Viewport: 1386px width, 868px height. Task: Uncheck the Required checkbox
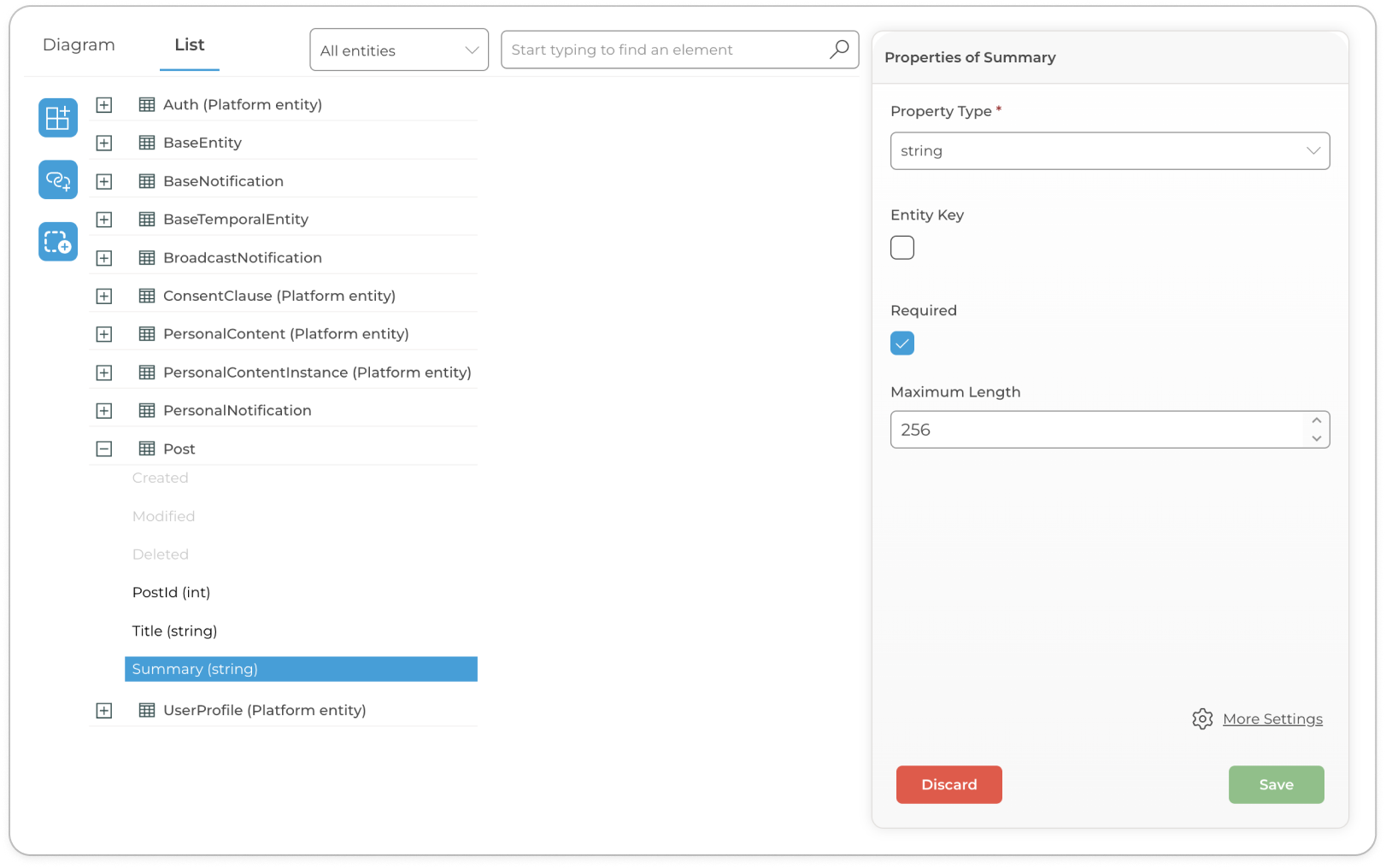[902, 343]
